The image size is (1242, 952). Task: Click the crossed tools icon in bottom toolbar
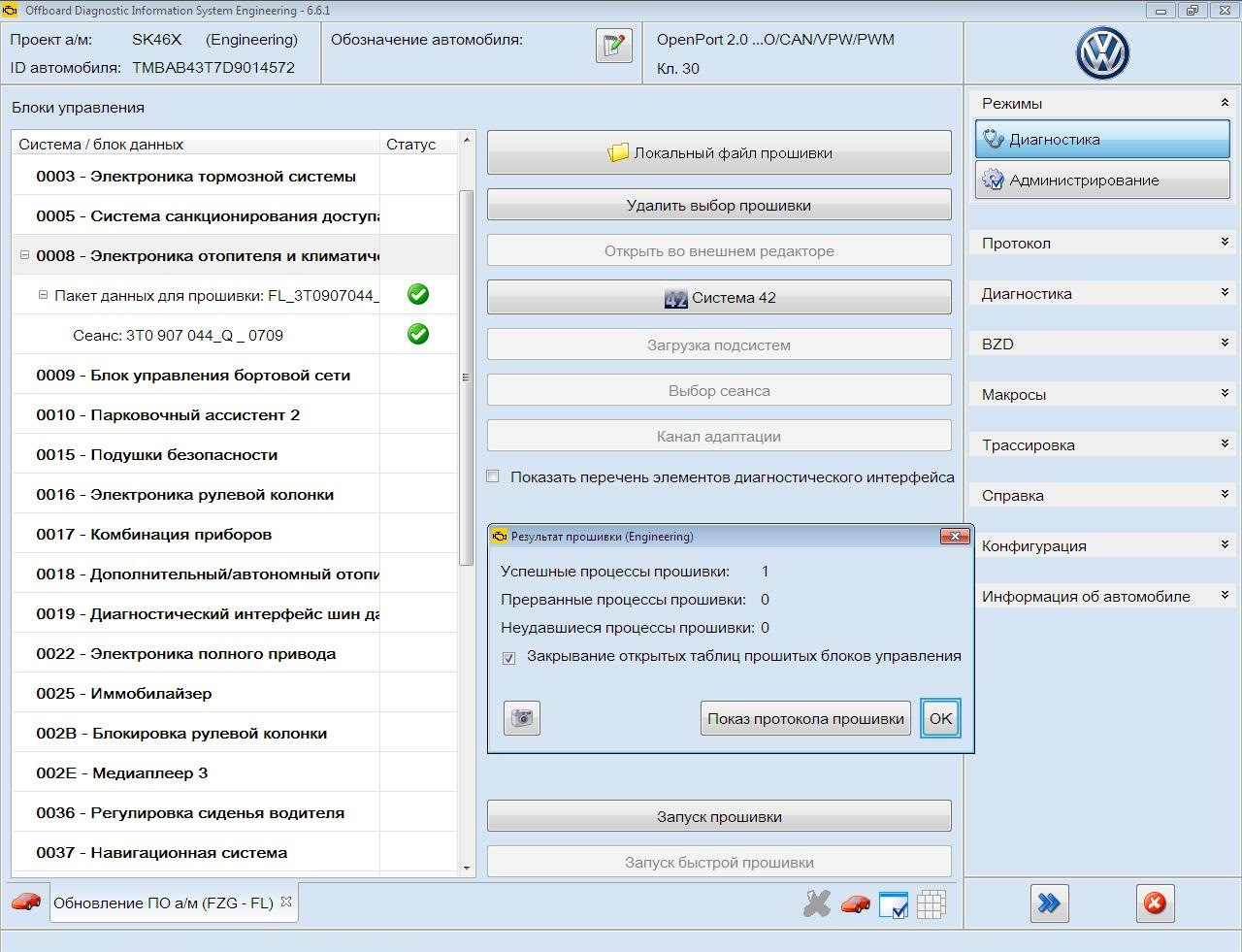click(817, 903)
